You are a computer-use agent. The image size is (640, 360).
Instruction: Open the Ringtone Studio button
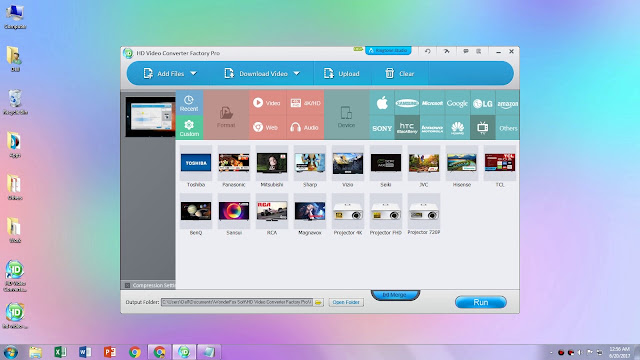(388, 51)
